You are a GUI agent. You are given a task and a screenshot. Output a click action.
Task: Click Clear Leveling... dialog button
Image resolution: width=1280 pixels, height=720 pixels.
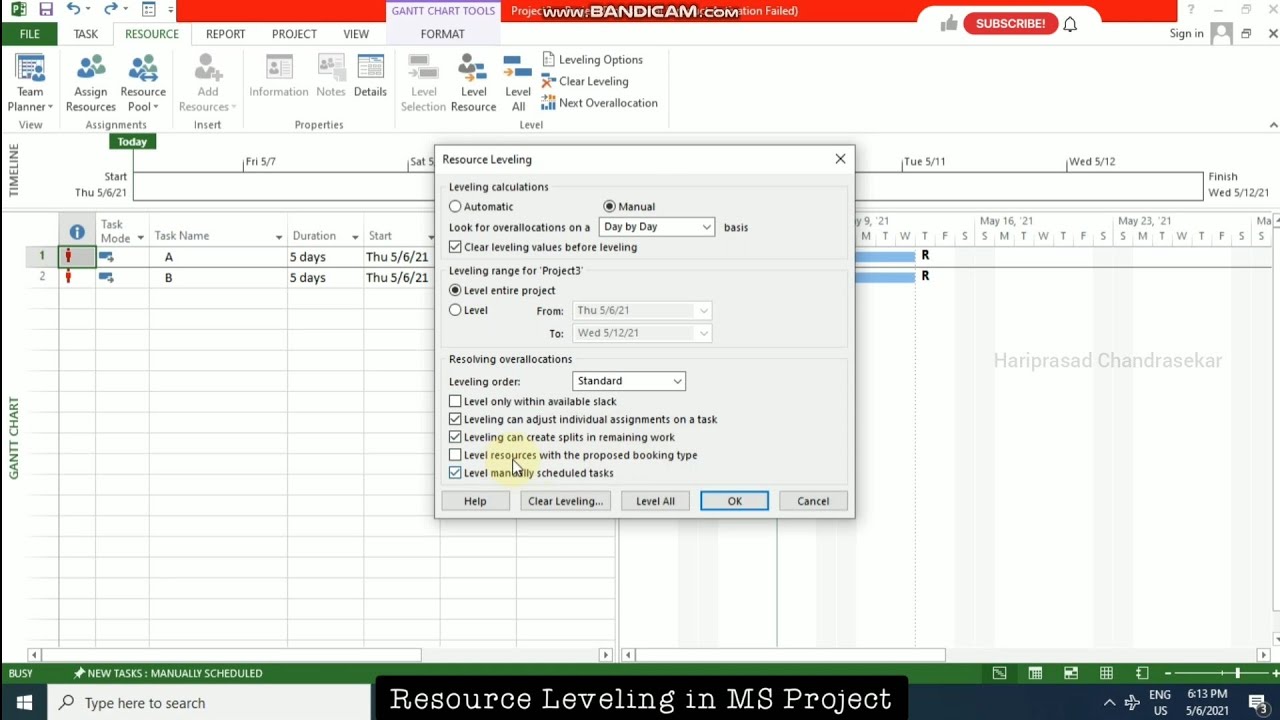(x=565, y=501)
